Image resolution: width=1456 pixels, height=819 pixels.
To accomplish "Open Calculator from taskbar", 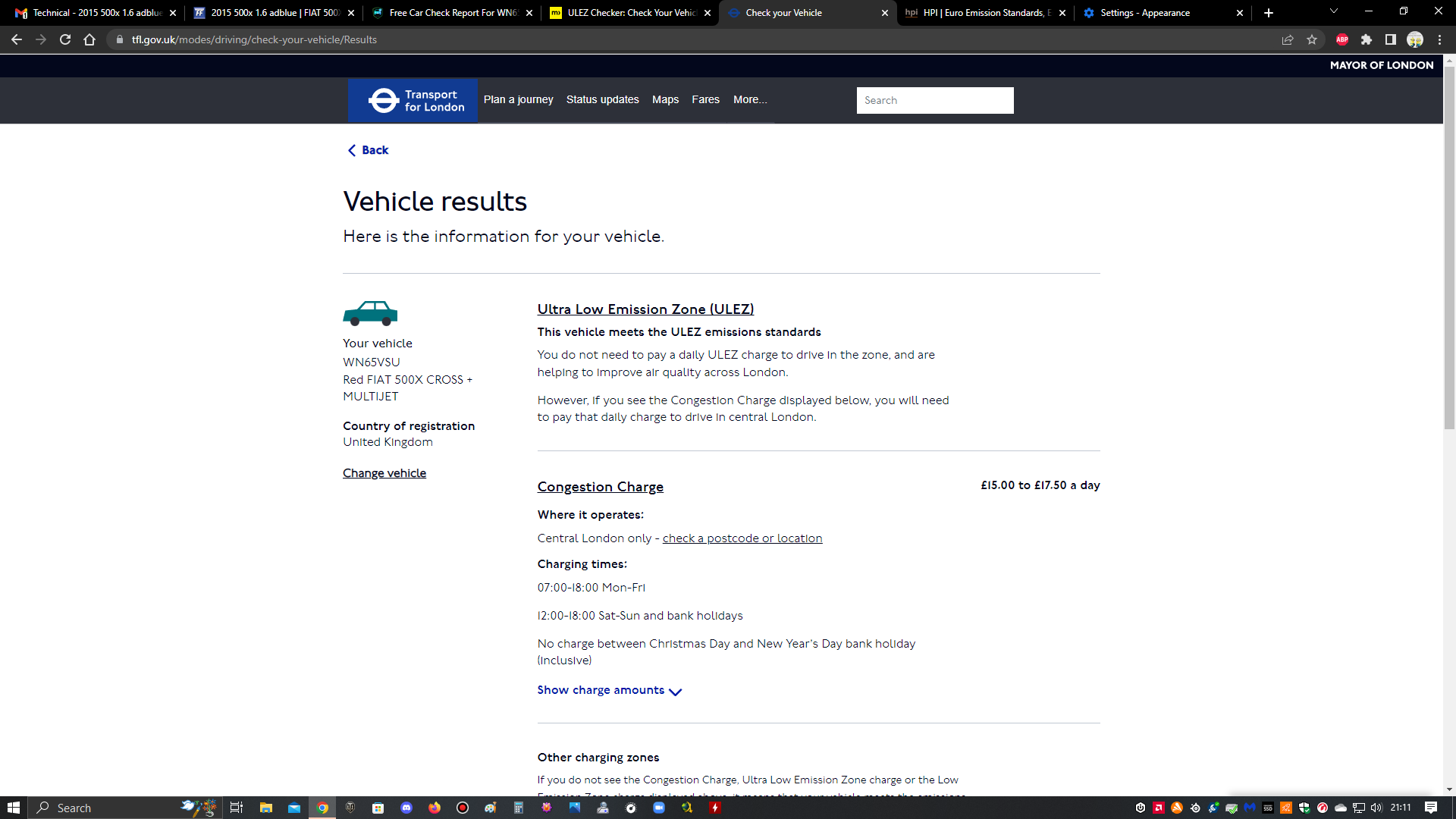I will [519, 808].
